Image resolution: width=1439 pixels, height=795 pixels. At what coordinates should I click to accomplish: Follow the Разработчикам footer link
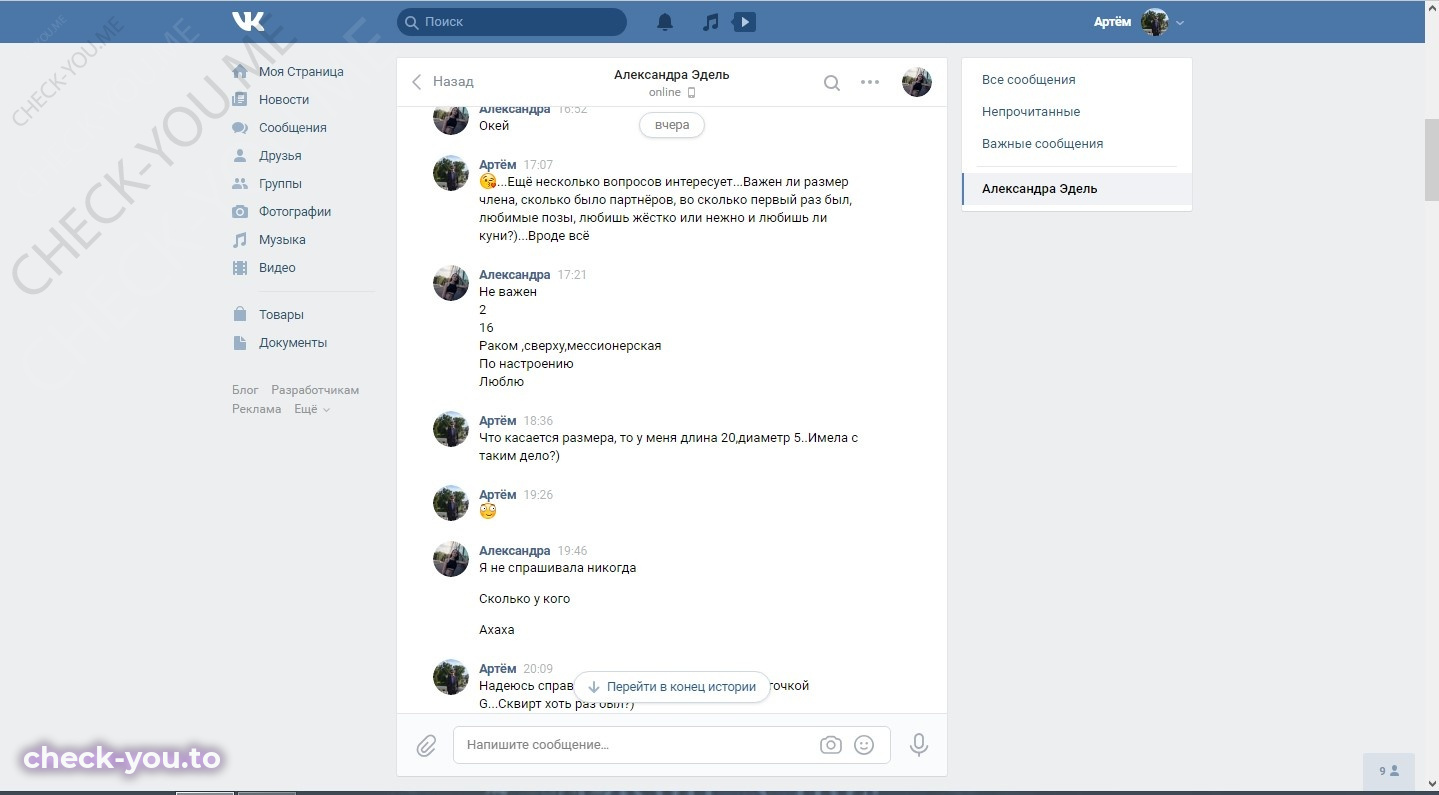pos(315,390)
